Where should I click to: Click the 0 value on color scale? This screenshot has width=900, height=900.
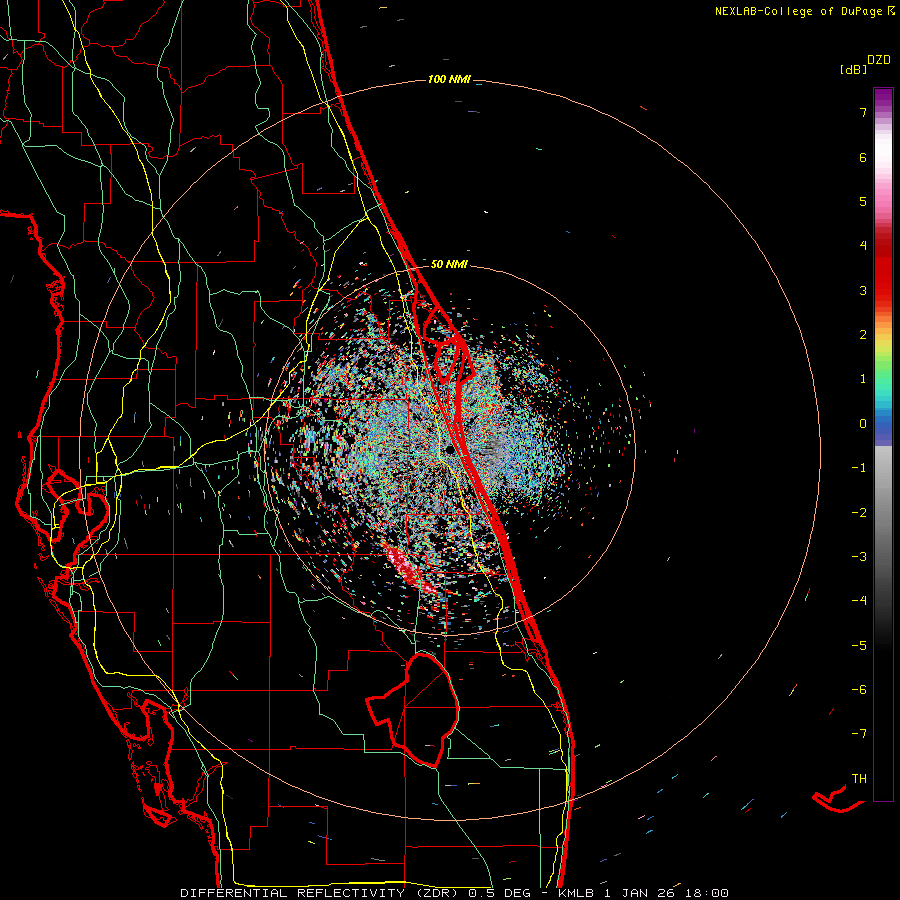click(x=863, y=424)
